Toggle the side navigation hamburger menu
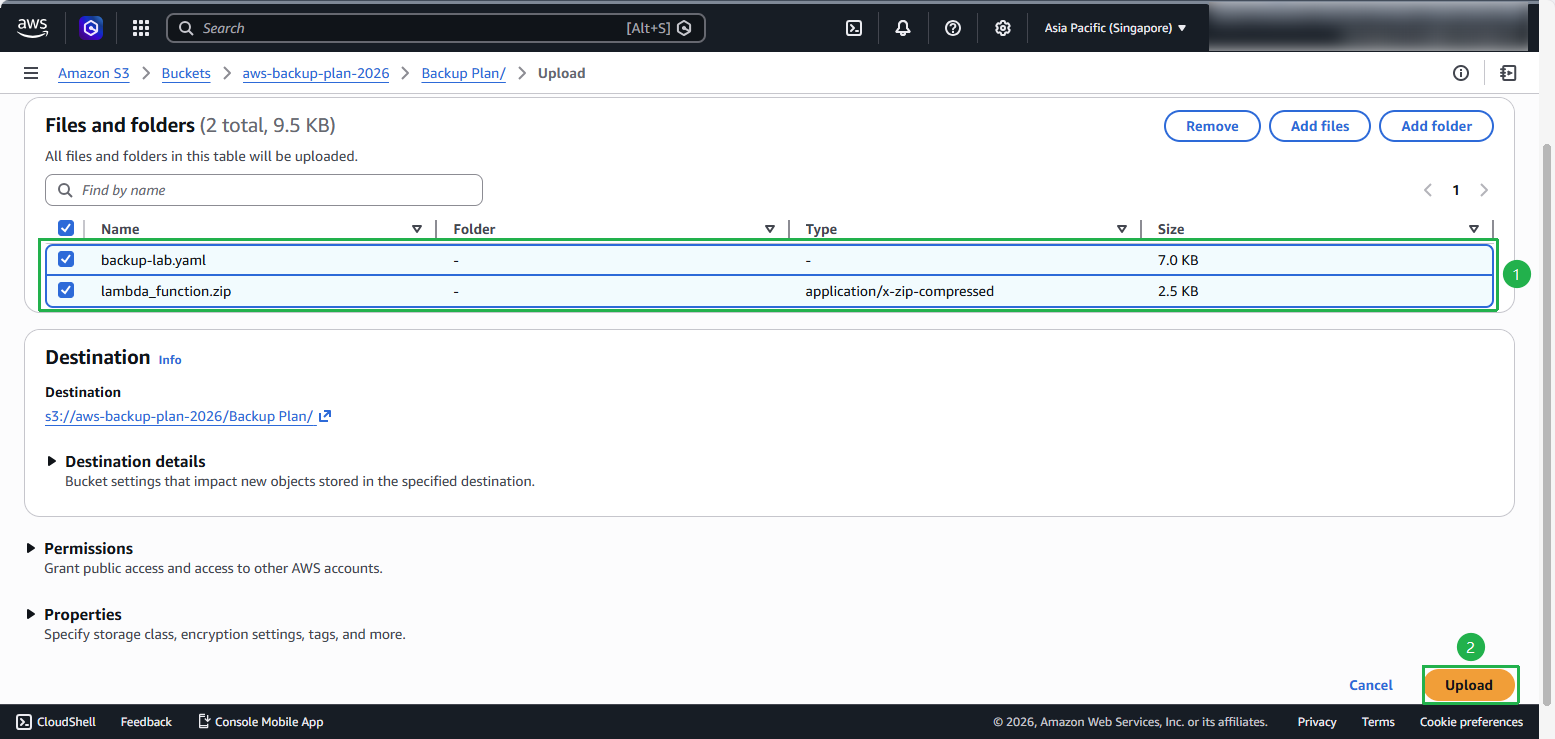Image resolution: width=1555 pixels, height=739 pixels. pyautogui.click(x=31, y=73)
